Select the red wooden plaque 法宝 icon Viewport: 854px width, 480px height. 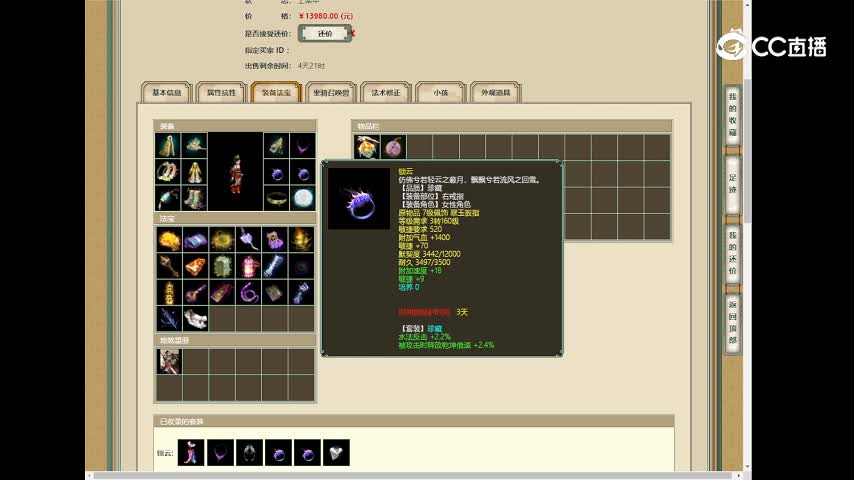222,293
